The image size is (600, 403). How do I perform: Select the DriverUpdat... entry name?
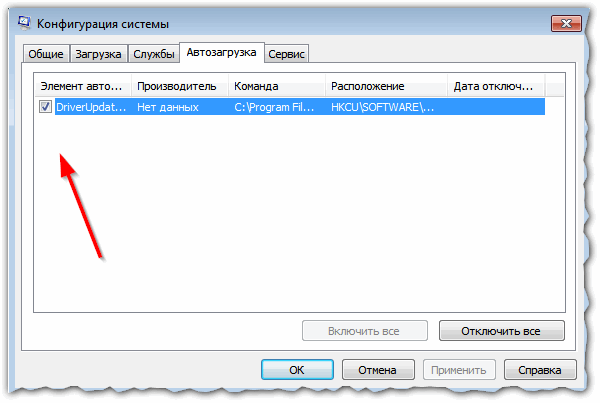(x=91, y=107)
